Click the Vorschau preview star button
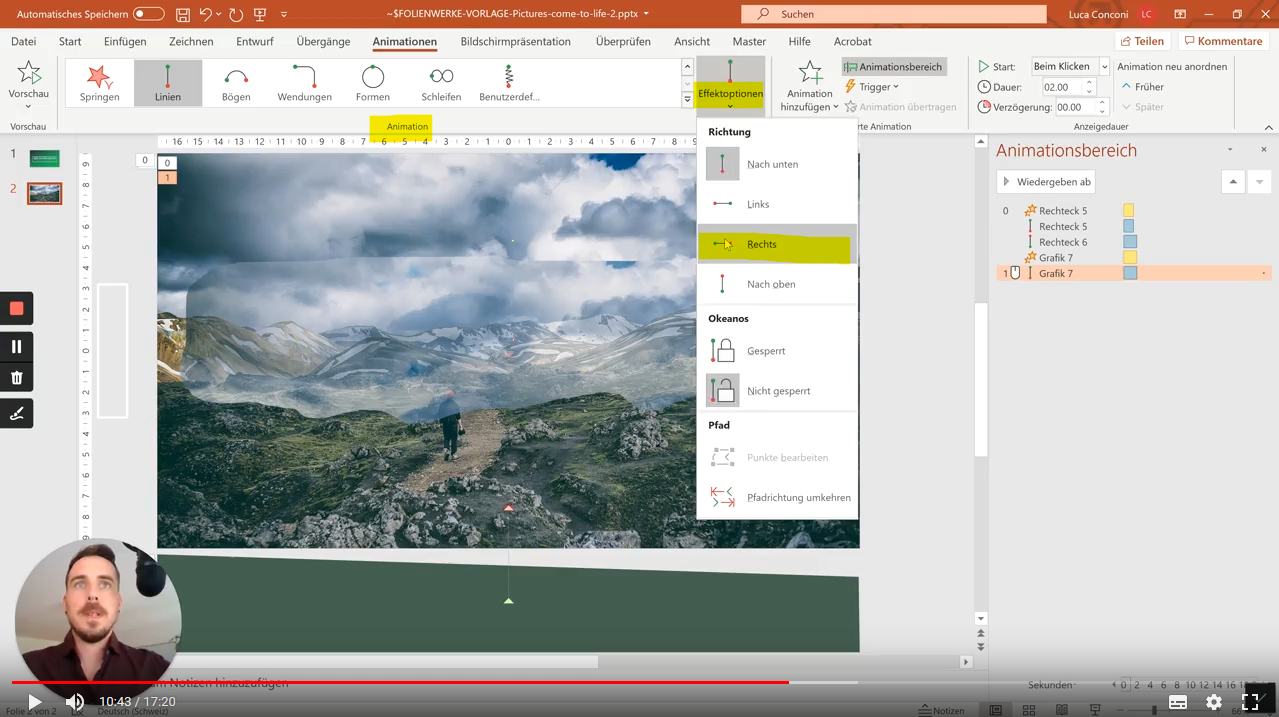1279x717 pixels. click(x=28, y=82)
